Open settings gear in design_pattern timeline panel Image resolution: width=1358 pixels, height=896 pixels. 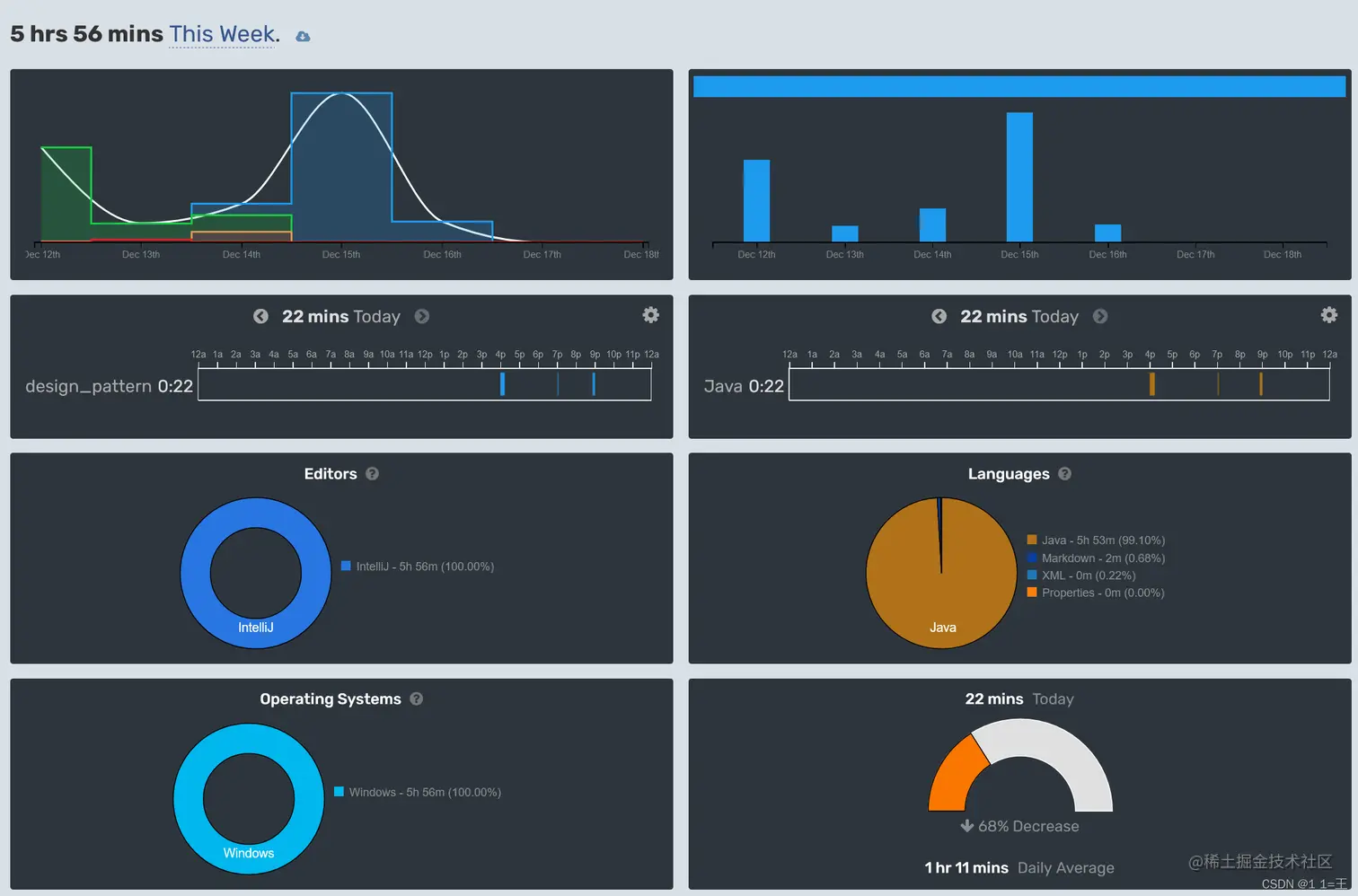[651, 314]
